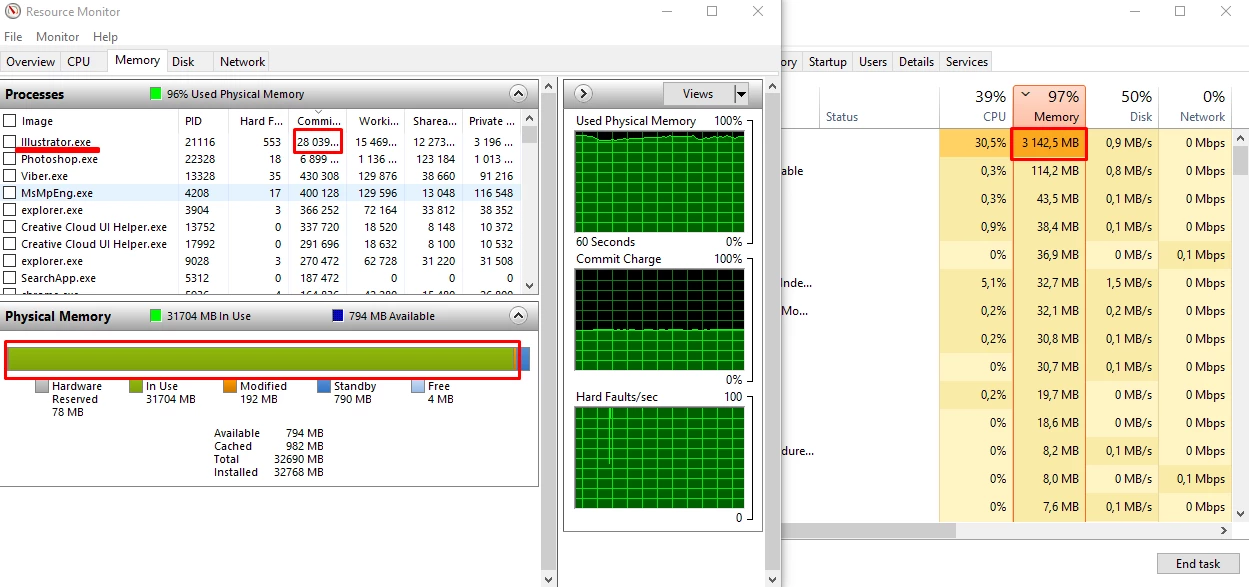Maximize the Resource Monitor window
Screen dimensions: 1249x587
[712, 12]
